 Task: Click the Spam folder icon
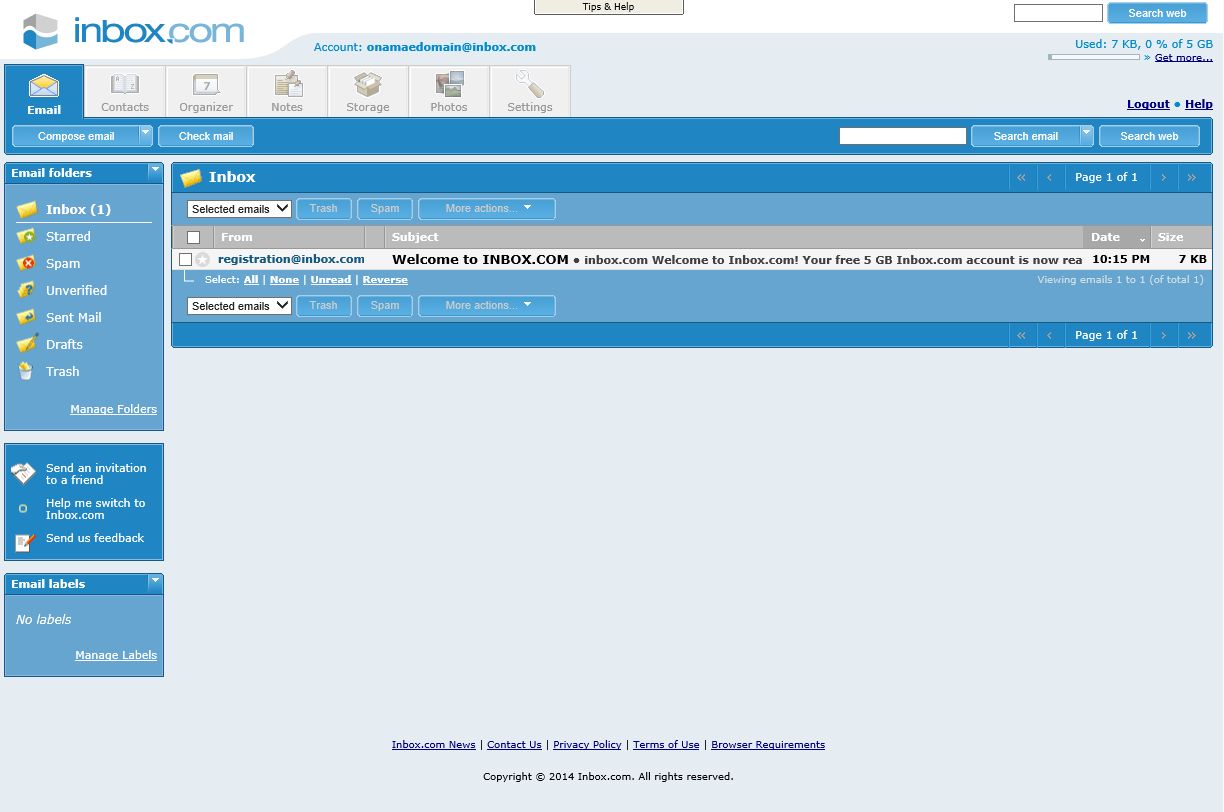click(x=27, y=264)
